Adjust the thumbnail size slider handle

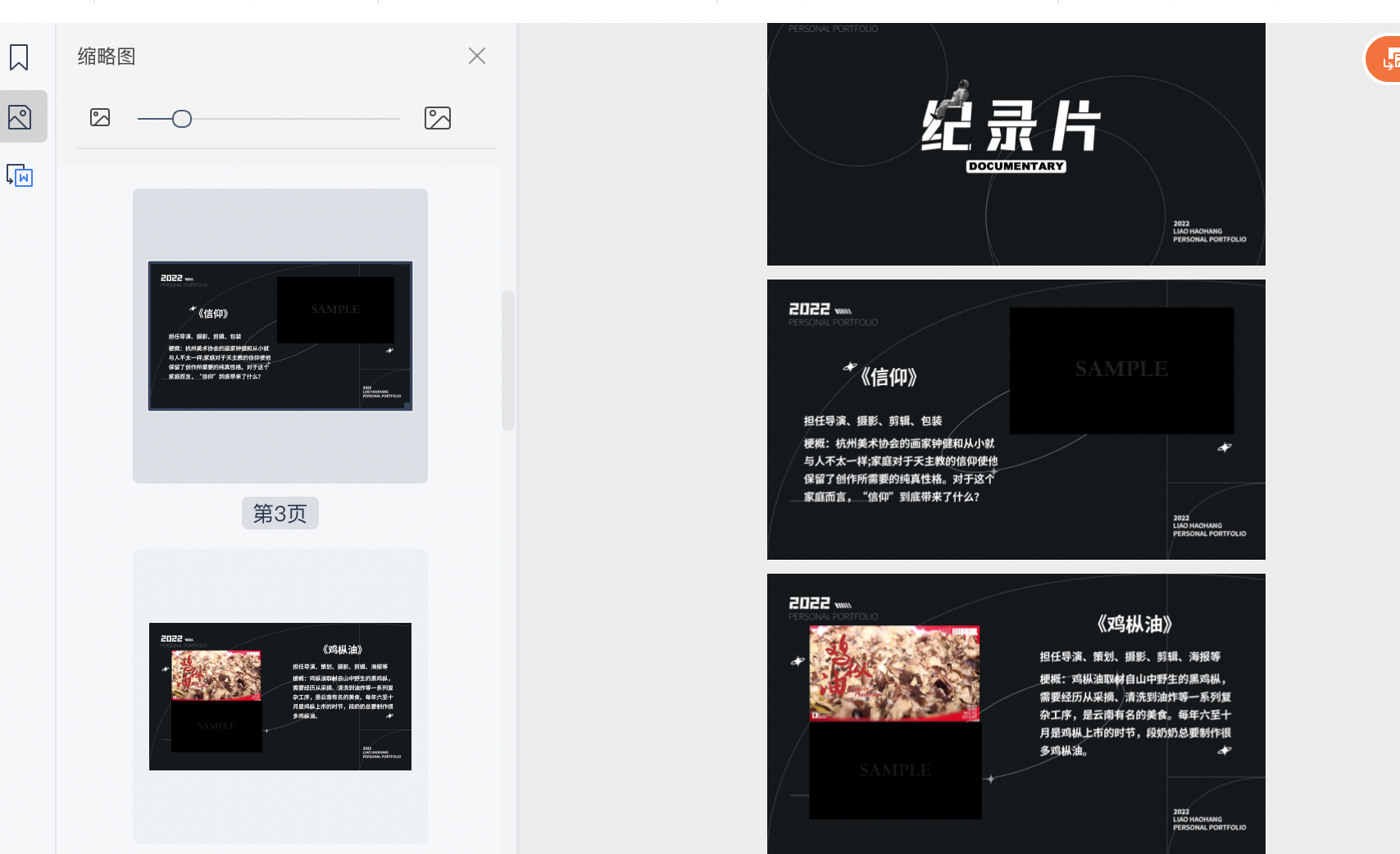[x=181, y=119]
